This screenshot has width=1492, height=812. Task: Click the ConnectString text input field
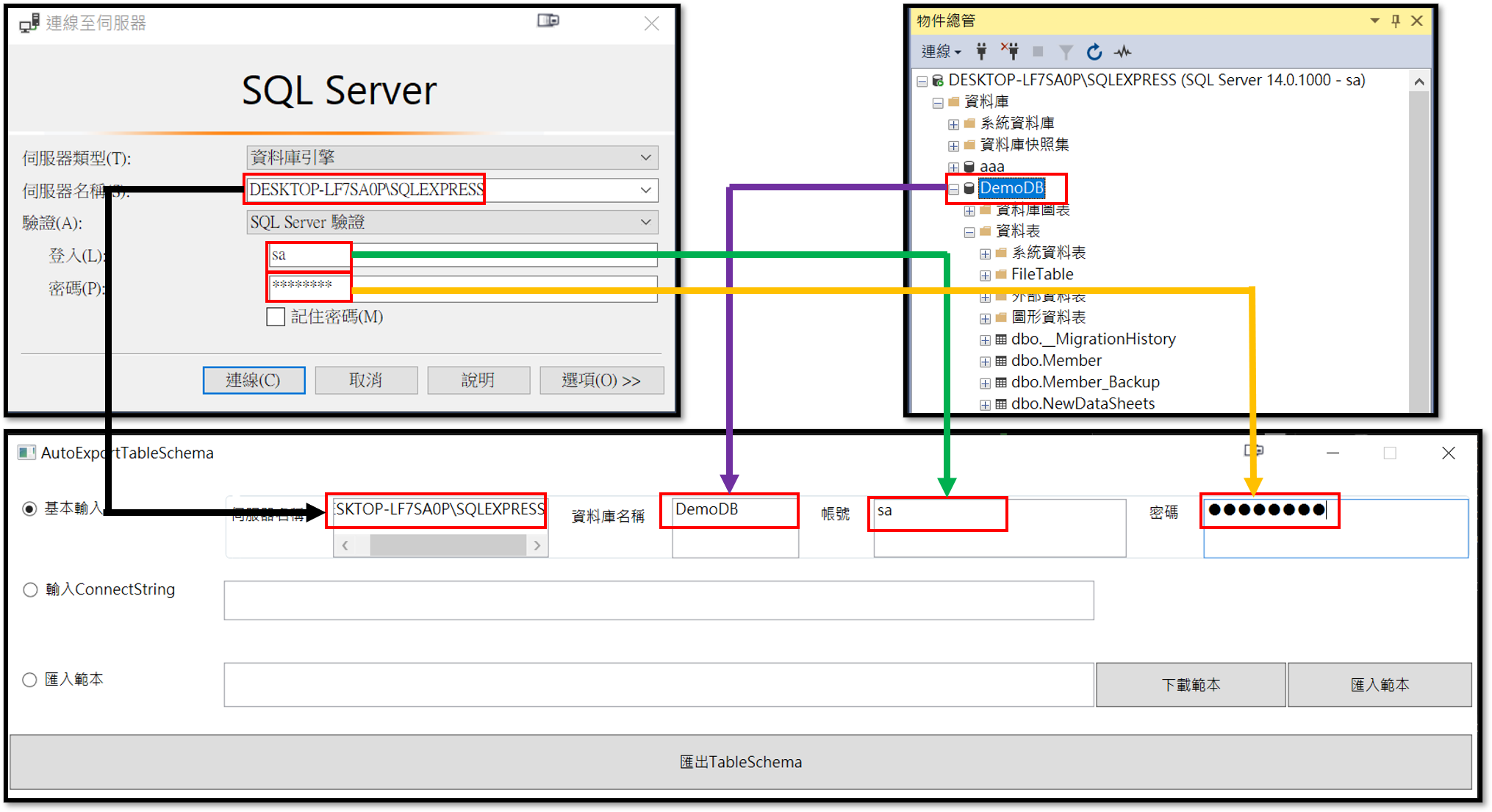(x=659, y=600)
